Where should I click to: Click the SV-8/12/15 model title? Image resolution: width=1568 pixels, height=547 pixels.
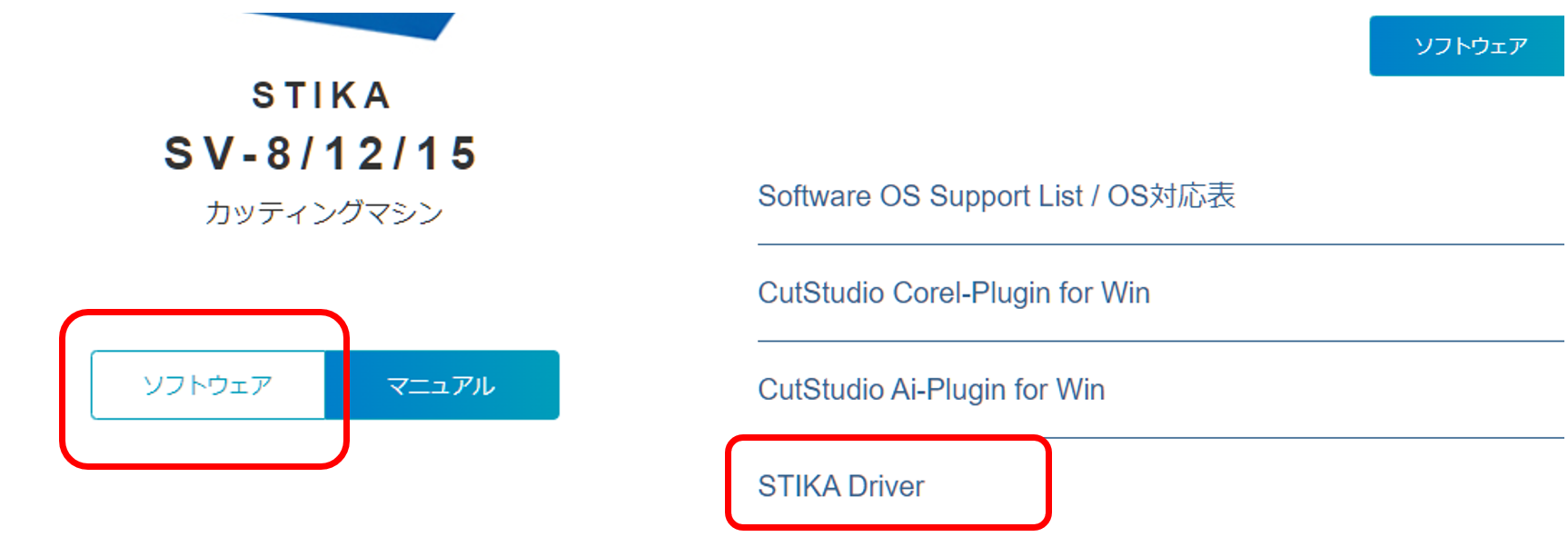(321, 153)
